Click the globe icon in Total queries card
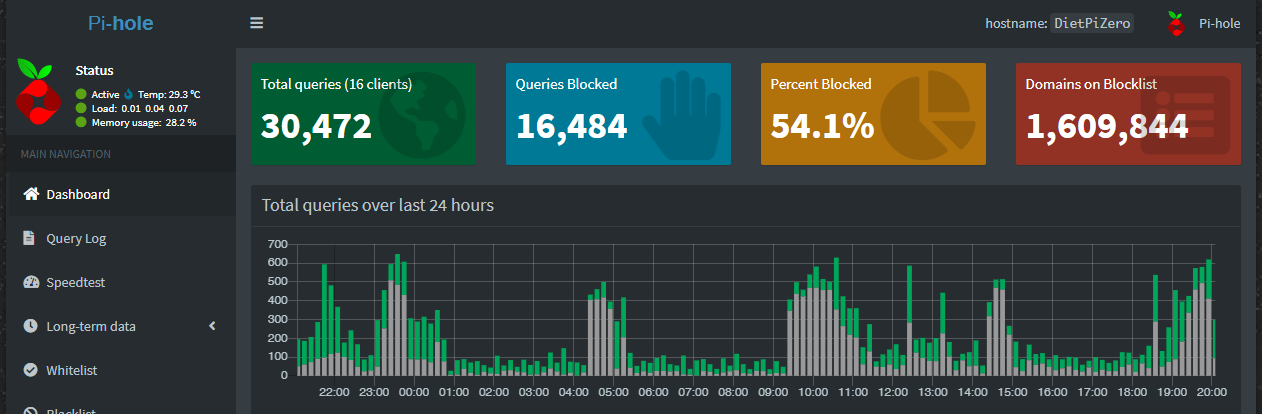 [x=422, y=115]
